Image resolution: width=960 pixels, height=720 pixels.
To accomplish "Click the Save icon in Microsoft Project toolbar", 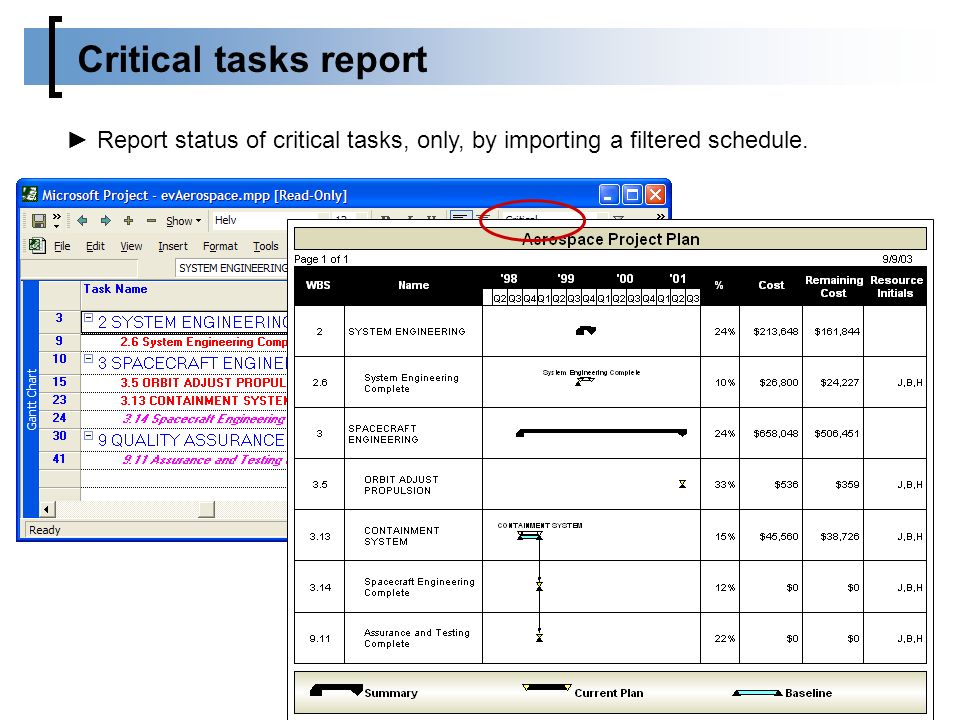I will point(39,221).
